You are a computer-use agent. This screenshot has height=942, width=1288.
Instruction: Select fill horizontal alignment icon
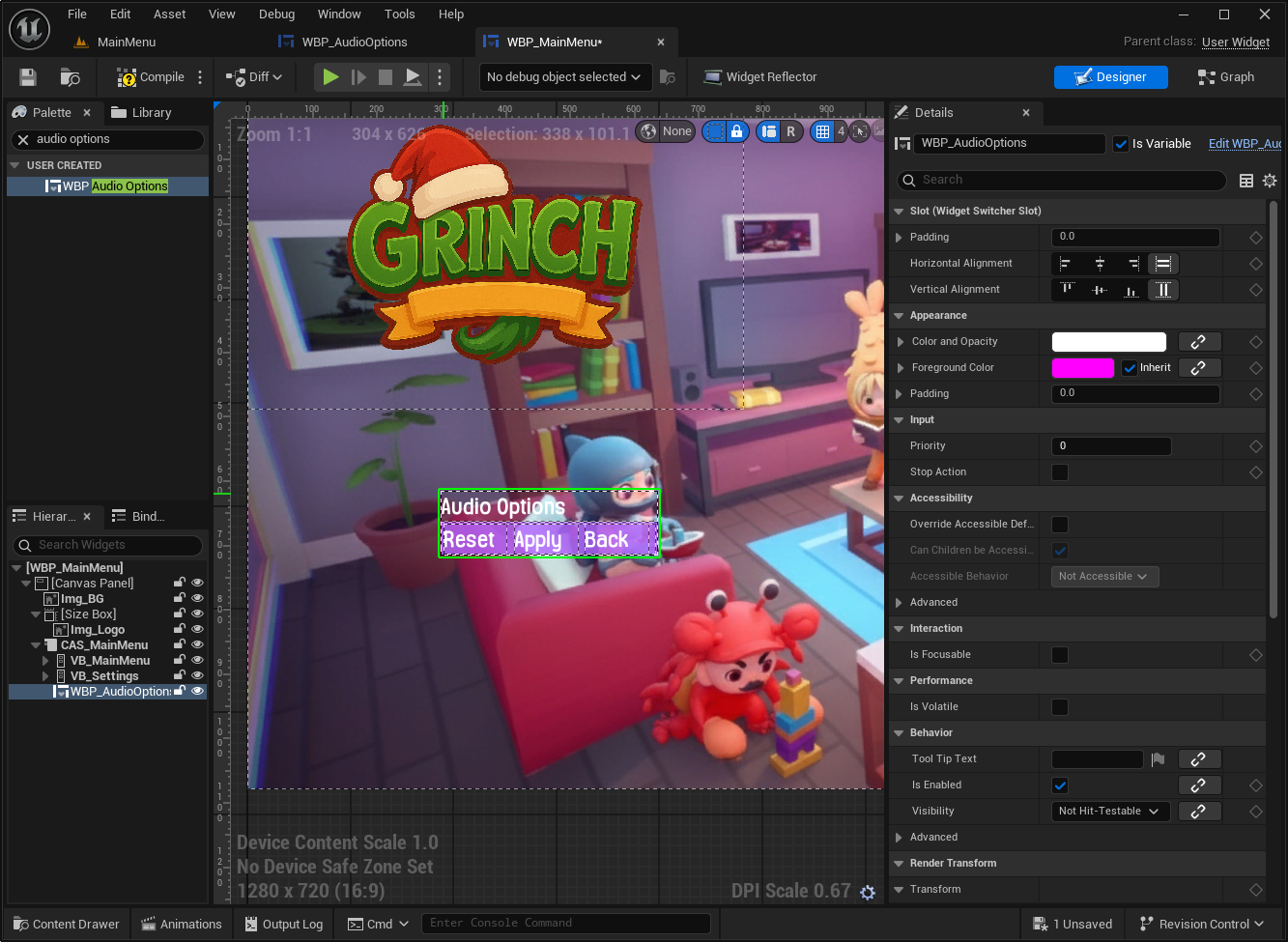pos(1163,264)
